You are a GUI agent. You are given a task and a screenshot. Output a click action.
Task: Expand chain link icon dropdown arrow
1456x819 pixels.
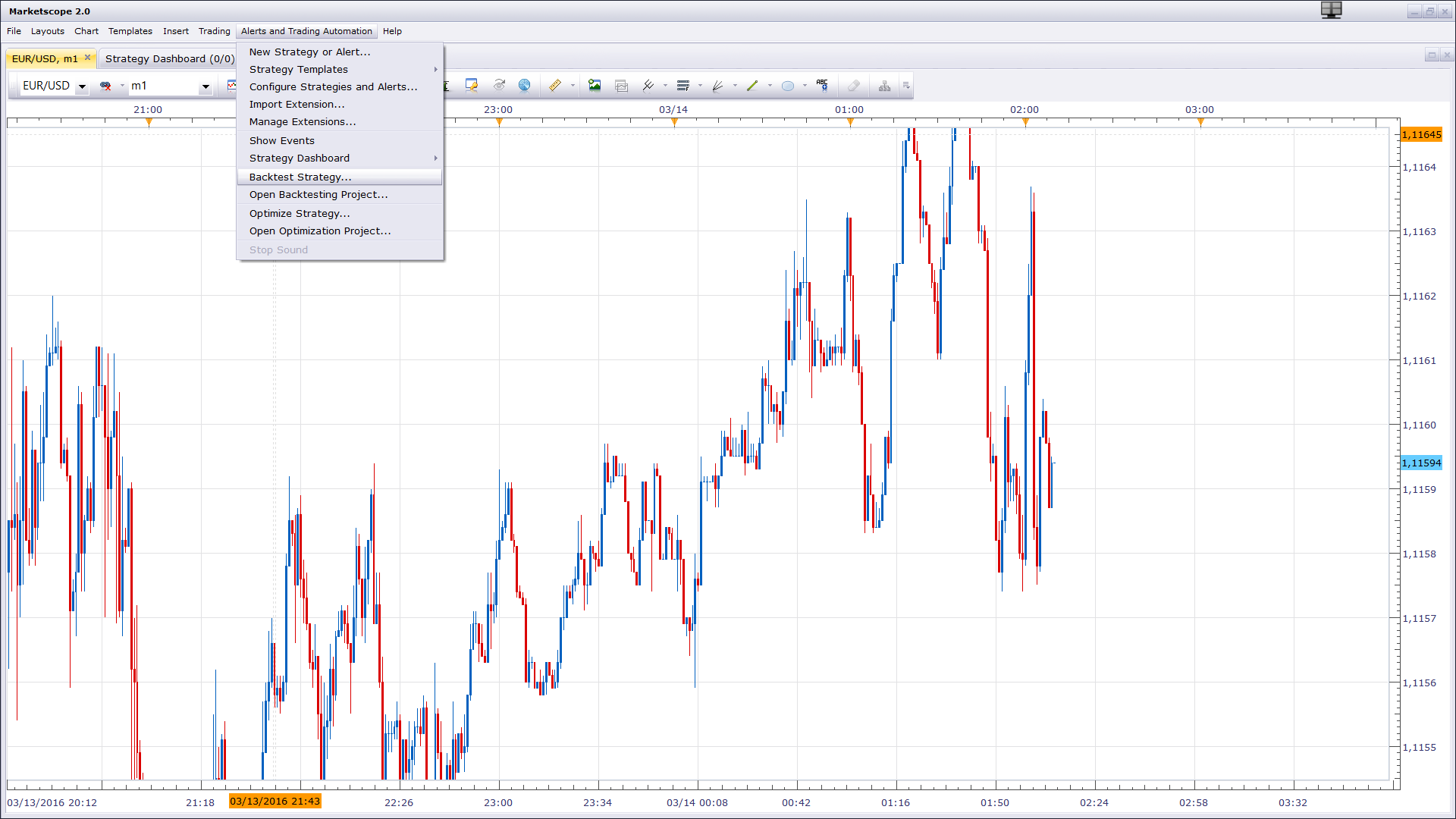(x=122, y=86)
